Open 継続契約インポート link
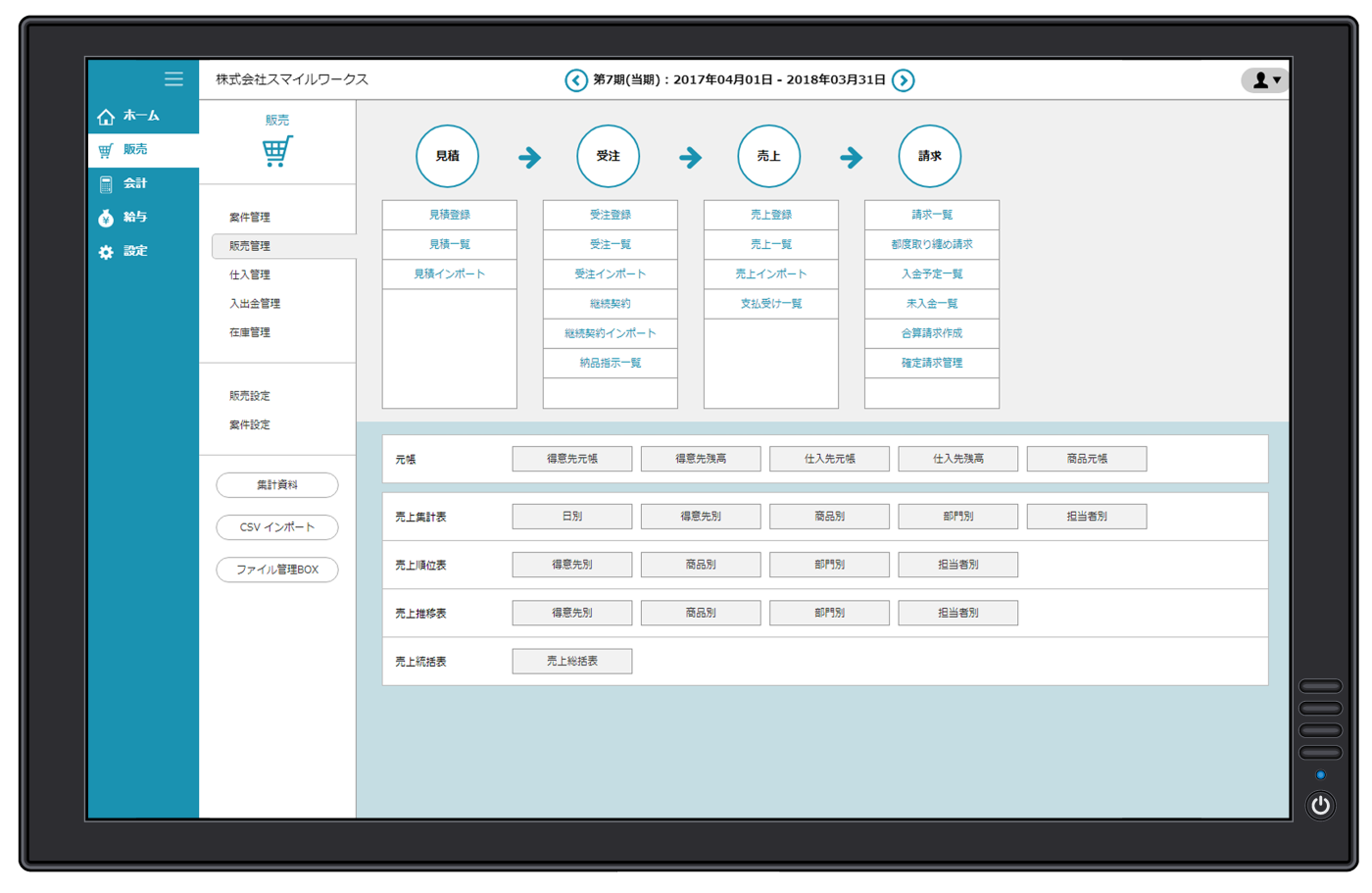Image resolution: width=1372 pixels, height=893 pixels. pos(611,333)
